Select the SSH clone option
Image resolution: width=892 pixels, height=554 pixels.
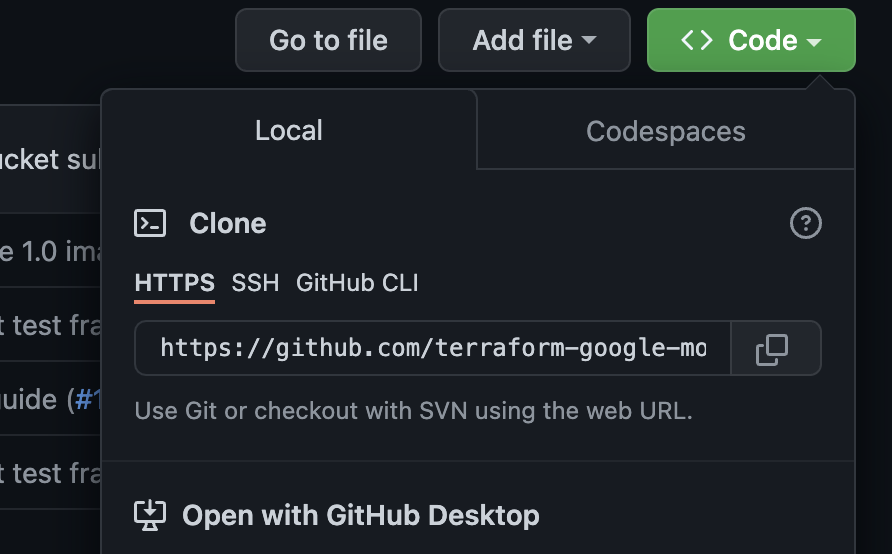(255, 283)
